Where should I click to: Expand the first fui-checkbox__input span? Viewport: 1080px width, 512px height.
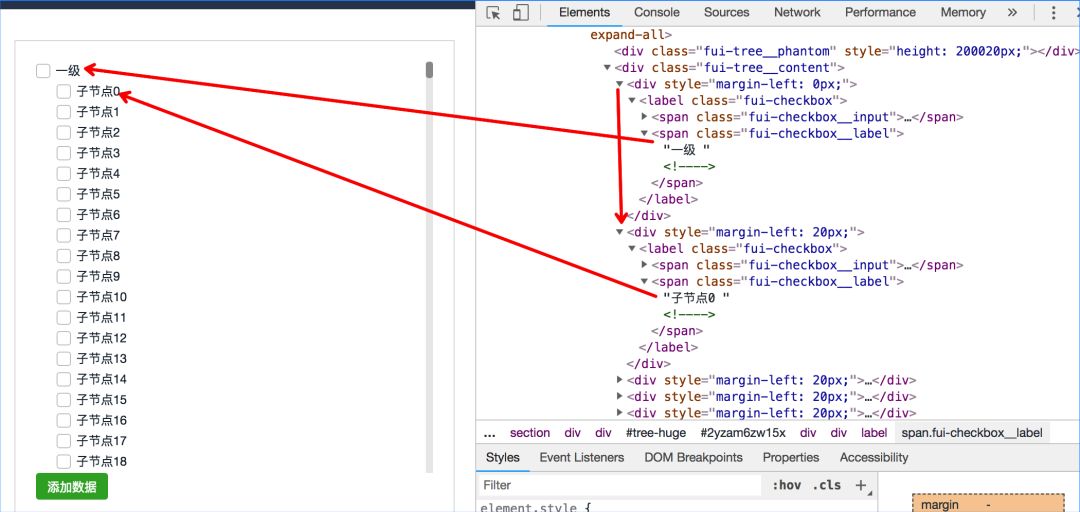tap(644, 117)
